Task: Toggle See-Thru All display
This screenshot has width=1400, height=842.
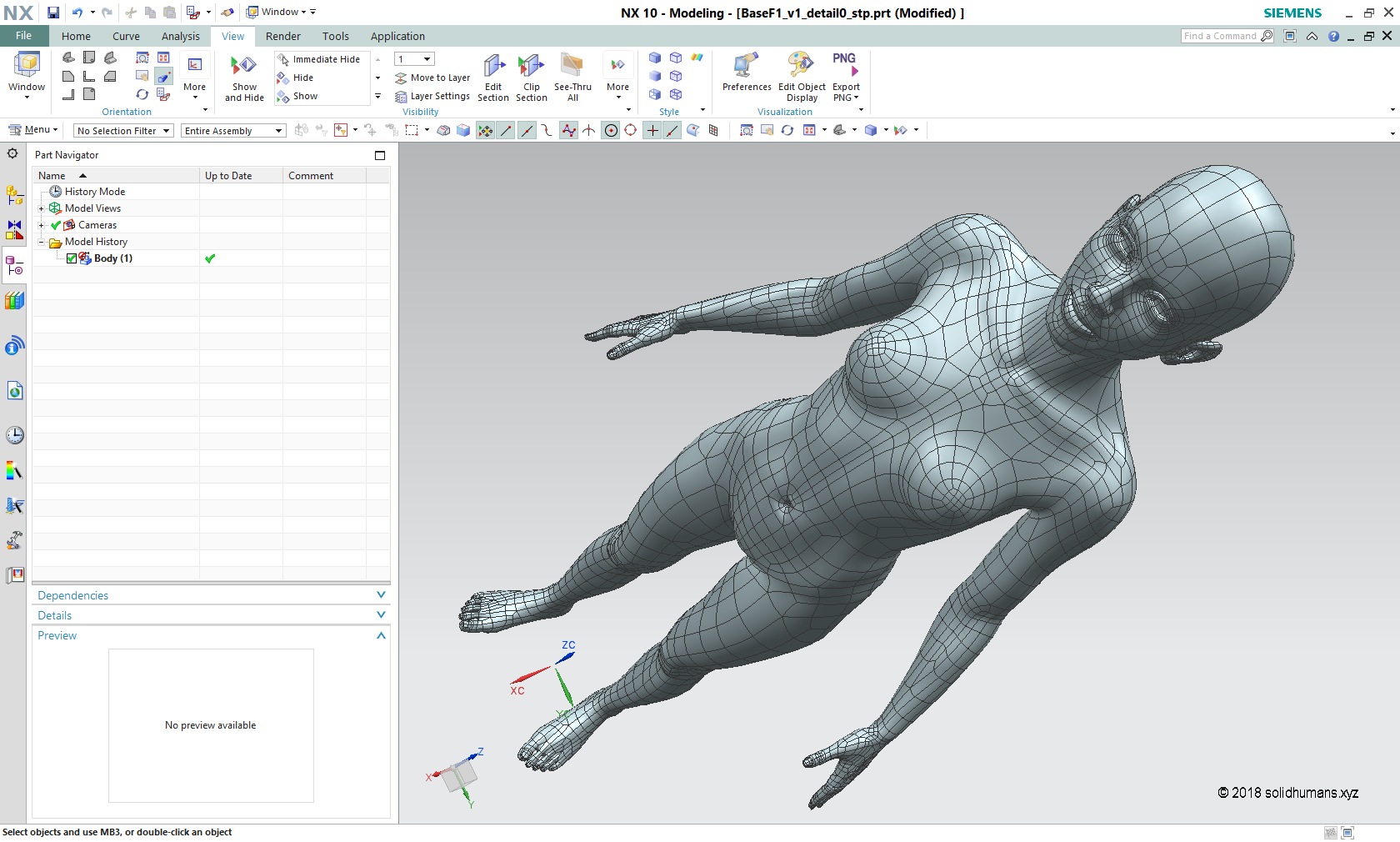Action: pos(572,66)
